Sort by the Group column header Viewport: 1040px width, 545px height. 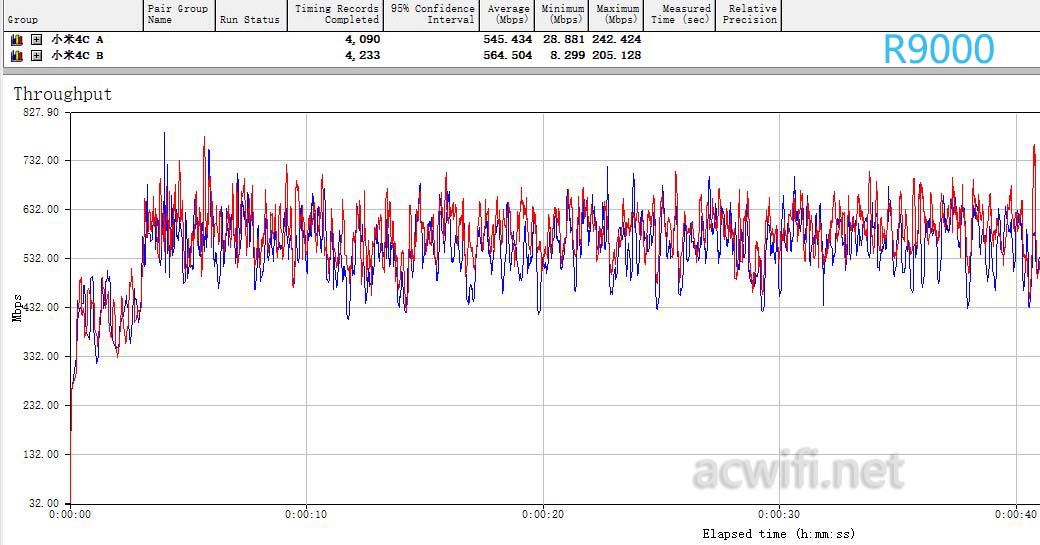point(23,19)
